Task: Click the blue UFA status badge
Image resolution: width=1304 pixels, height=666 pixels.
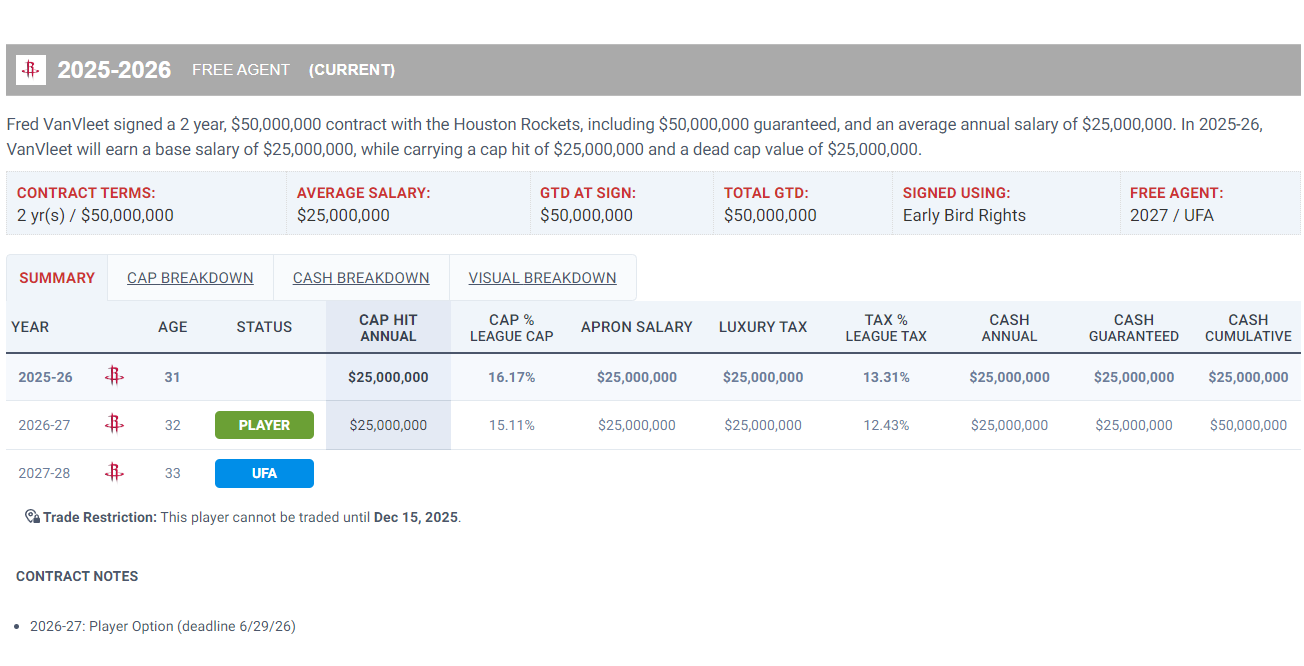Action: (x=264, y=473)
